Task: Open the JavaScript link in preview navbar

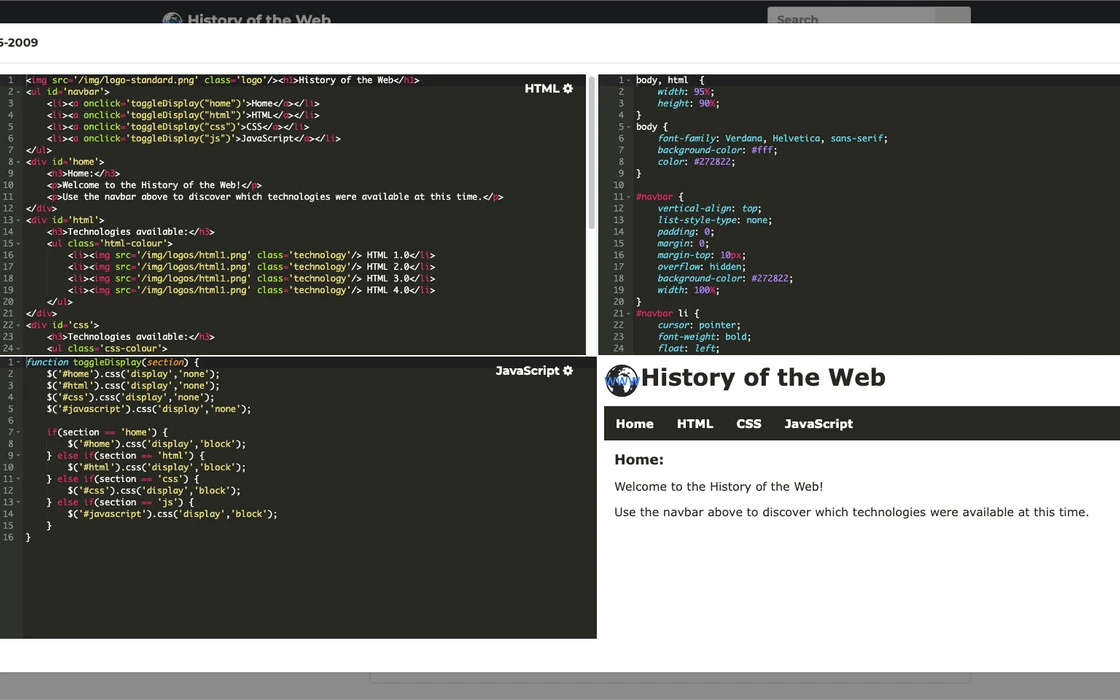Action: coord(819,424)
